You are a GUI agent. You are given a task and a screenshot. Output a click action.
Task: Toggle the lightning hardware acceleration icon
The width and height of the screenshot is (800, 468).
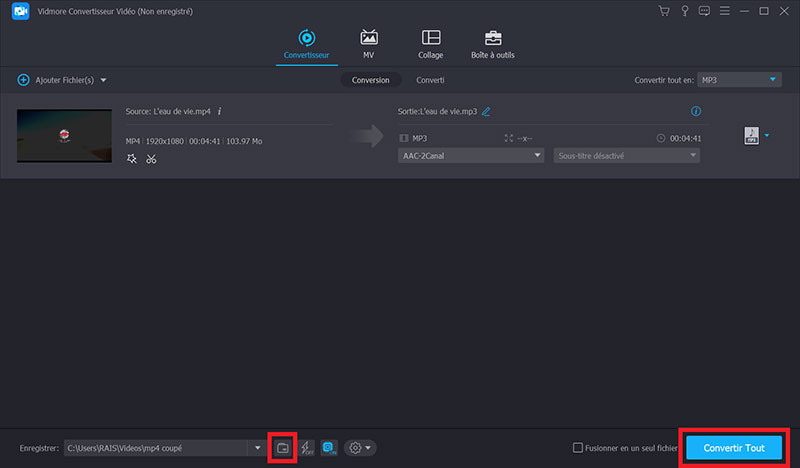[306, 447]
